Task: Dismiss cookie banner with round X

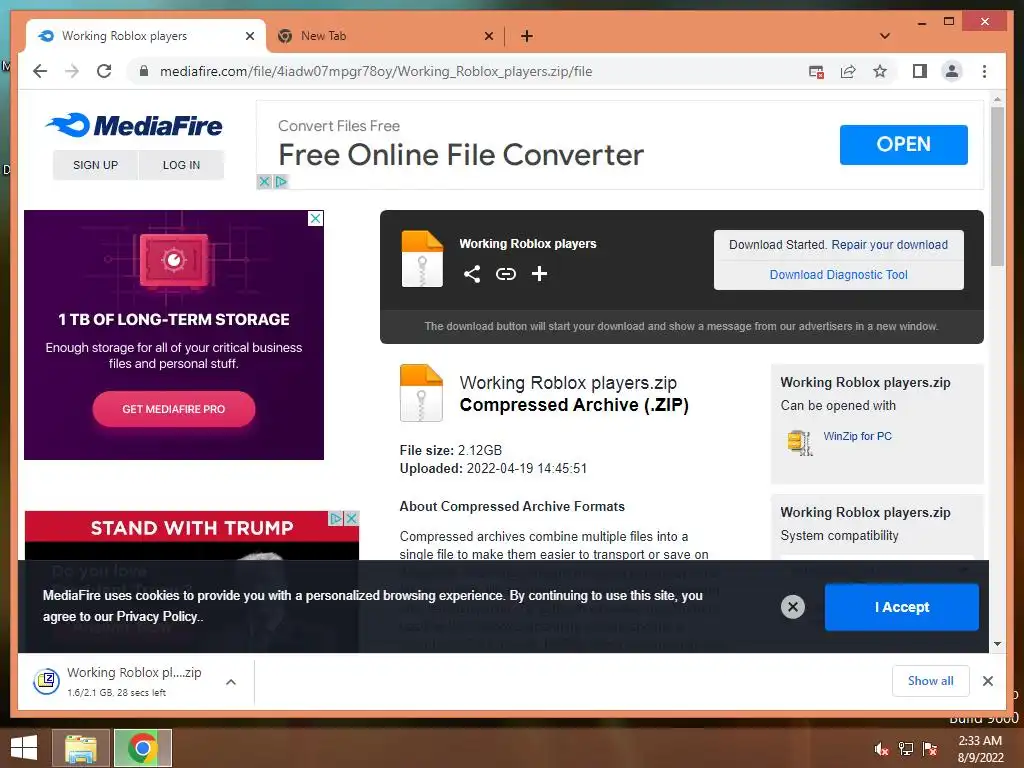Action: tap(793, 607)
